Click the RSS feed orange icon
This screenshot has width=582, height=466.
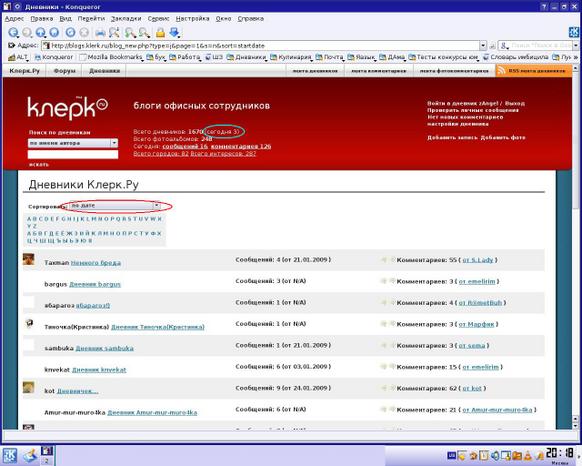(x=501, y=71)
